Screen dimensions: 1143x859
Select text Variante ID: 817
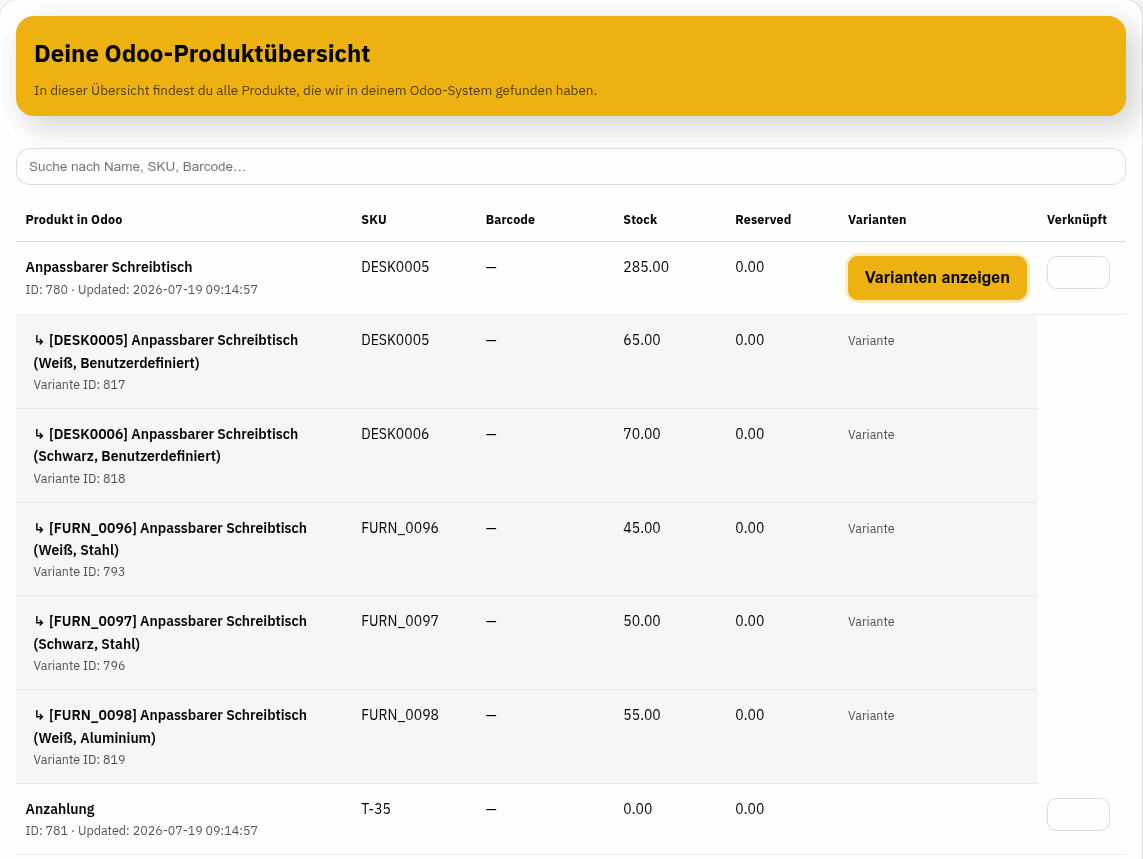click(79, 384)
